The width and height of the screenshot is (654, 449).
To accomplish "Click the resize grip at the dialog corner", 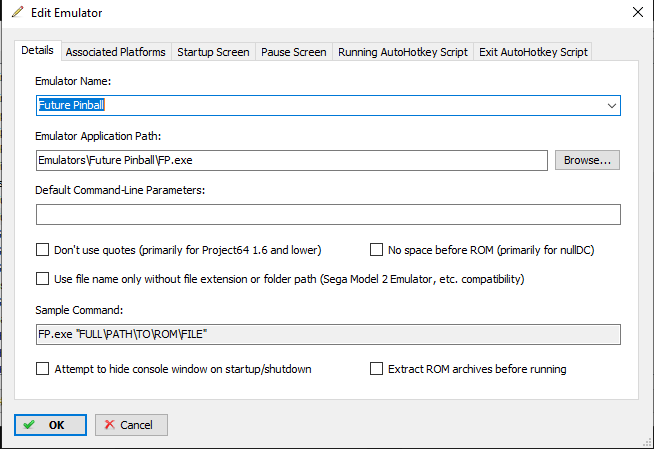I will (x=648, y=443).
